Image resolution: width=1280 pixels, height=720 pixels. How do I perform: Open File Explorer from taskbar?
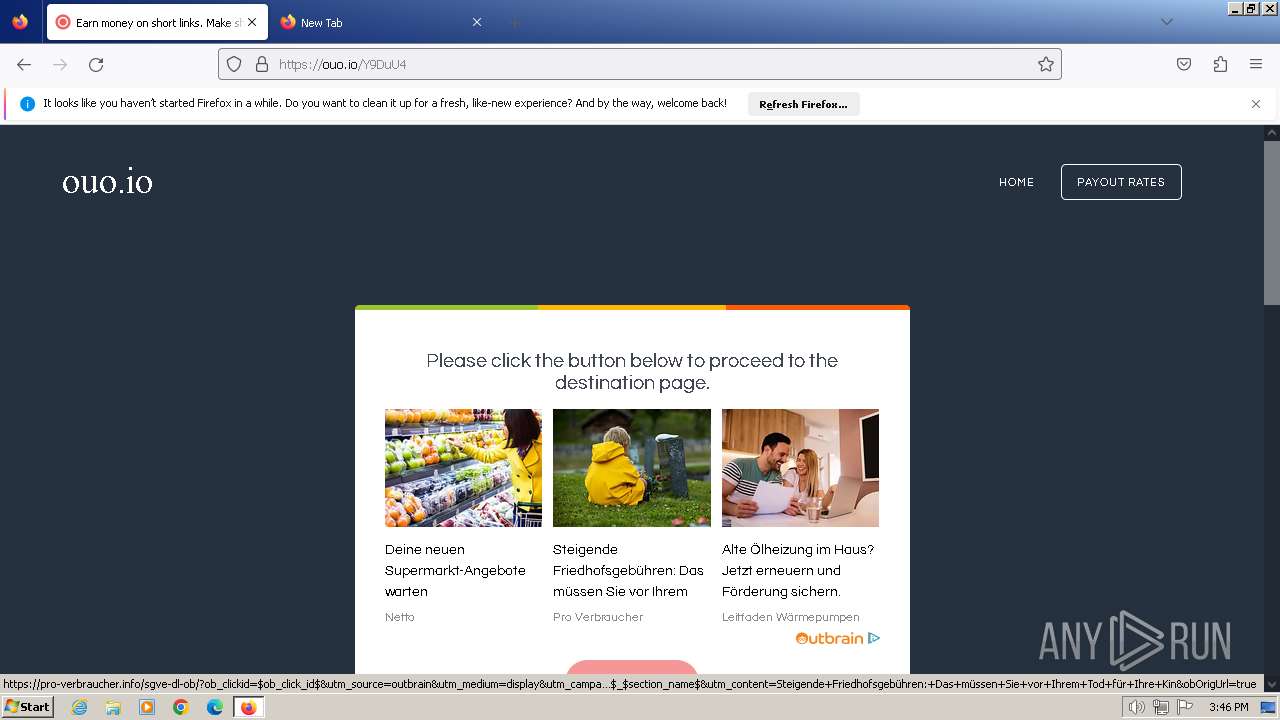tap(113, 707)
